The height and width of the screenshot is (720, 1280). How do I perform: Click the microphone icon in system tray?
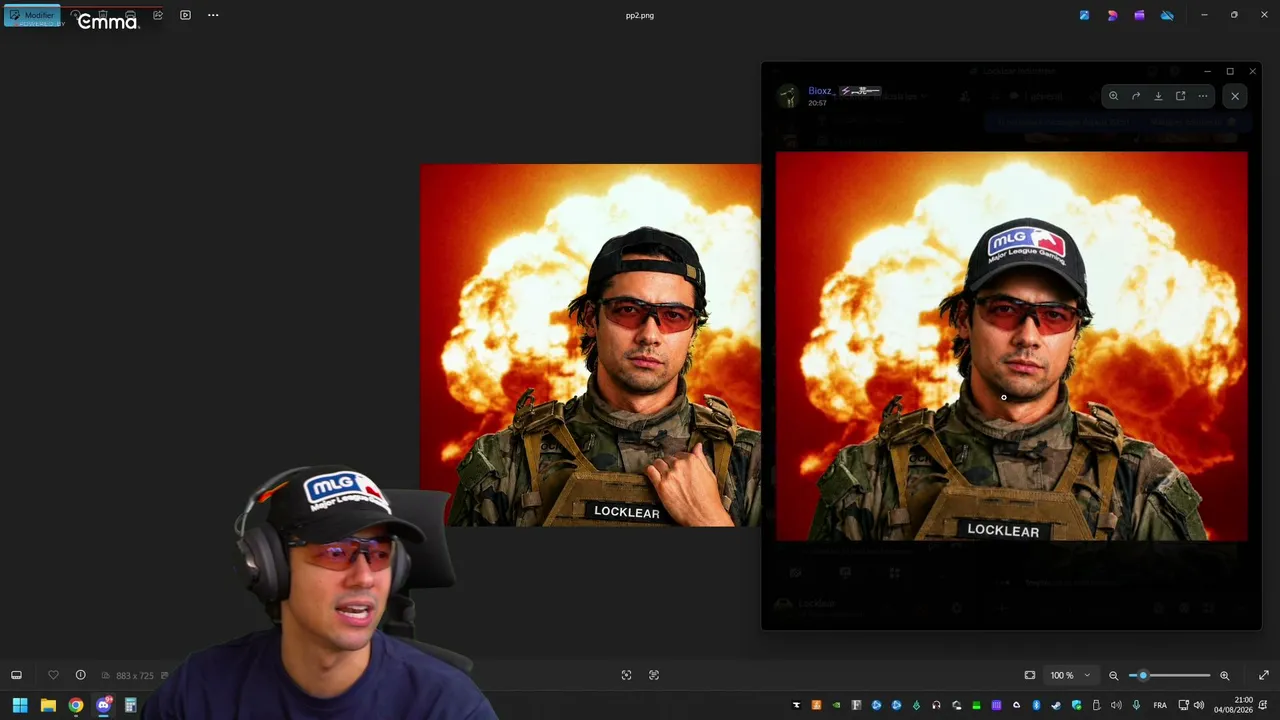point(1136,705)
